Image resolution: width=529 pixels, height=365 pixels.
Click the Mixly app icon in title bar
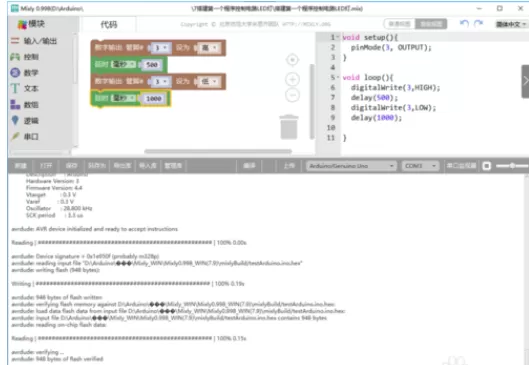(15, 8)
